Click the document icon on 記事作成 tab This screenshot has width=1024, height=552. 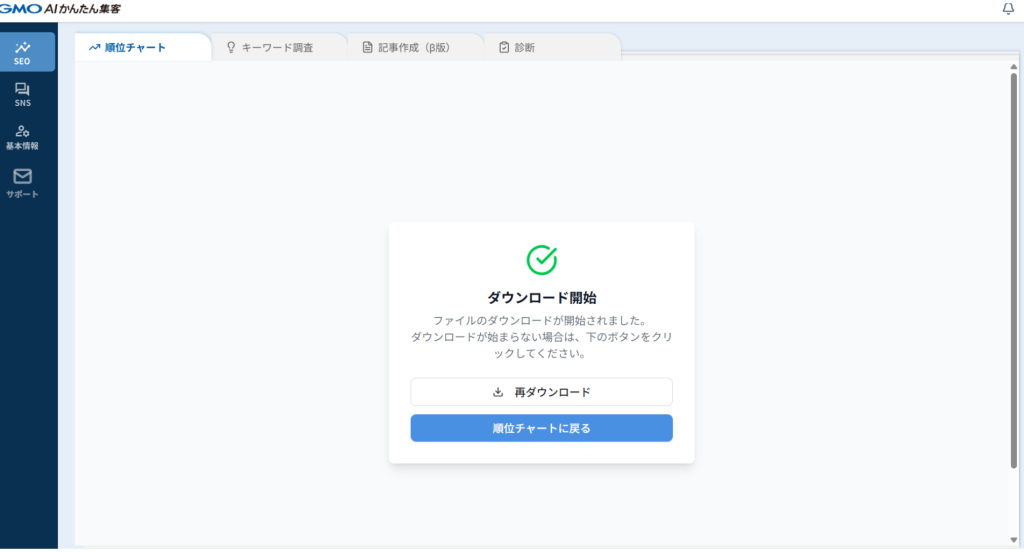pos(367,47)
